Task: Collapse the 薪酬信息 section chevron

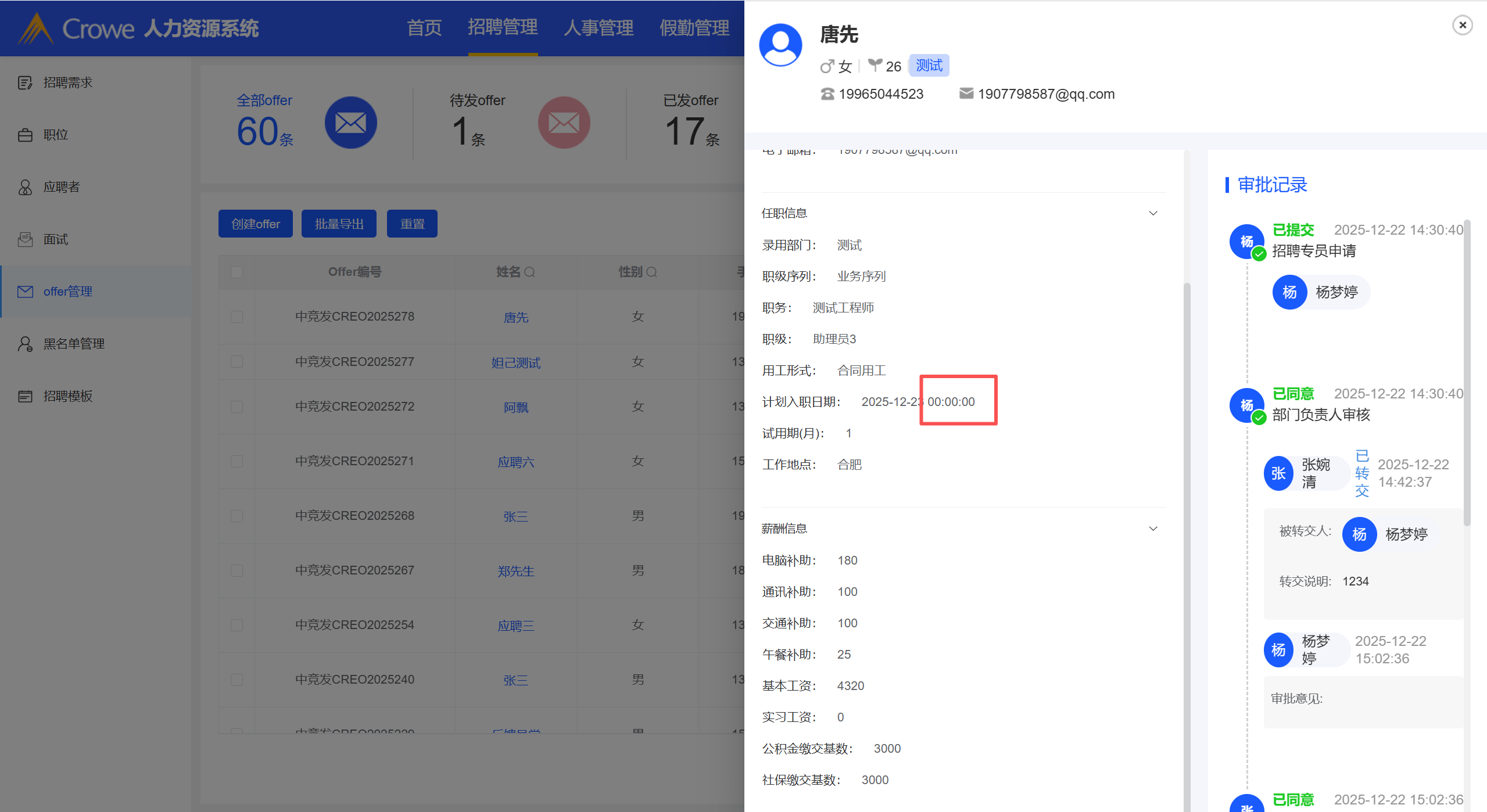Action: [1153, 529]
